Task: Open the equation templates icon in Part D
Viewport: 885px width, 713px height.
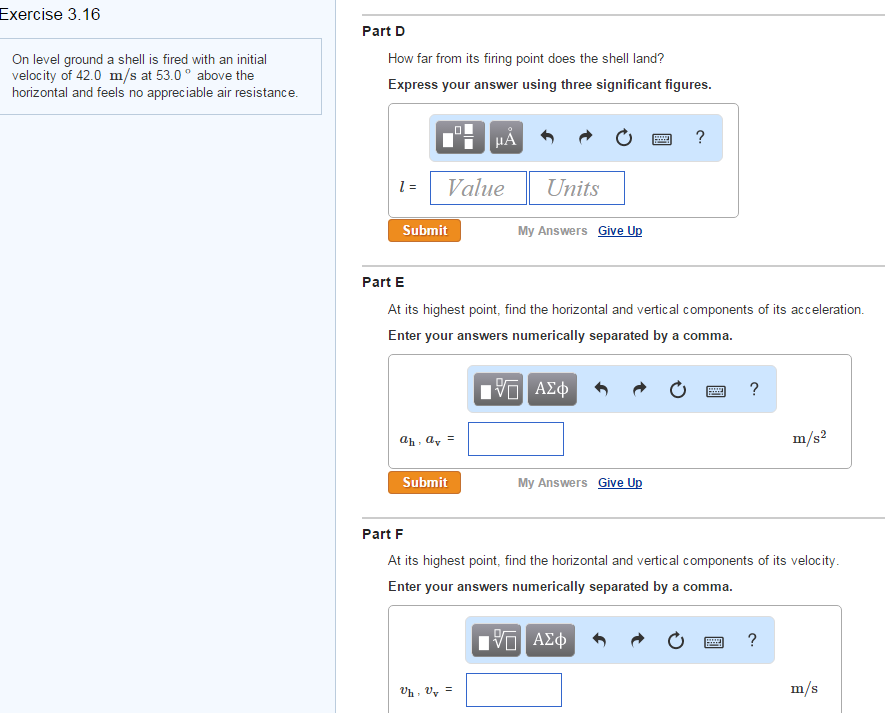Action: click(459, 137)
